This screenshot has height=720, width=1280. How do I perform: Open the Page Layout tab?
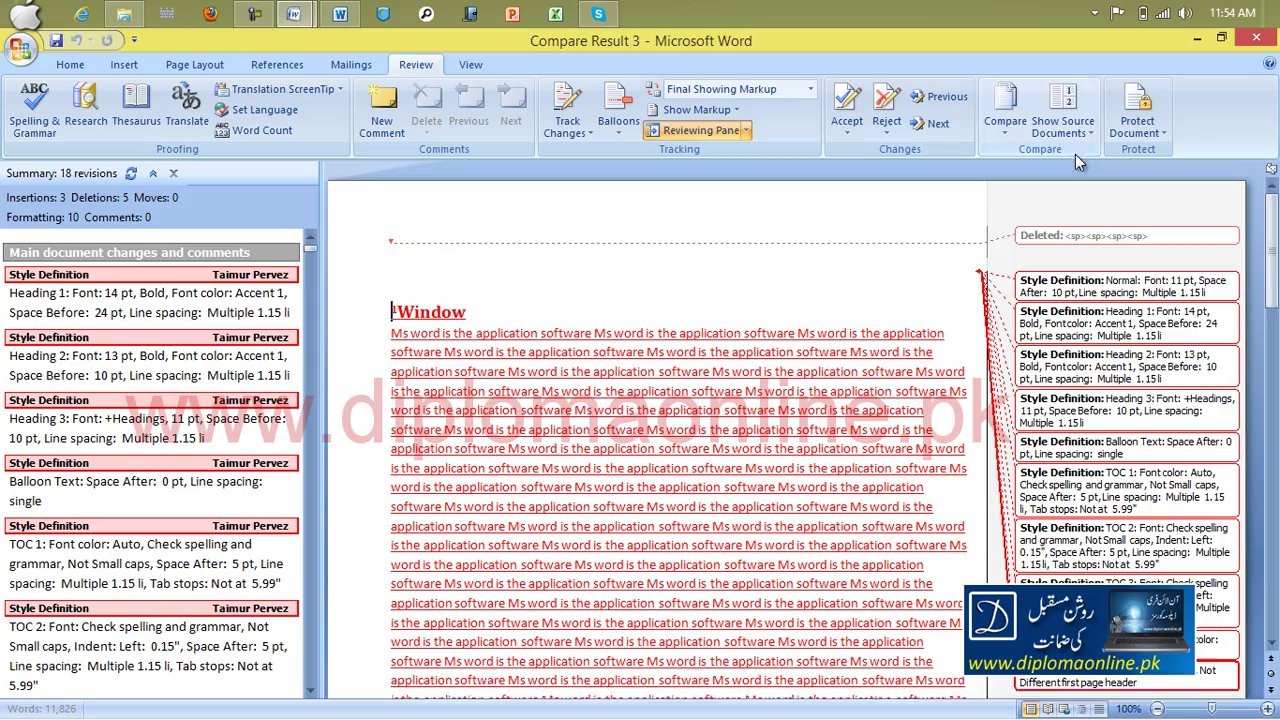[194, 65]
